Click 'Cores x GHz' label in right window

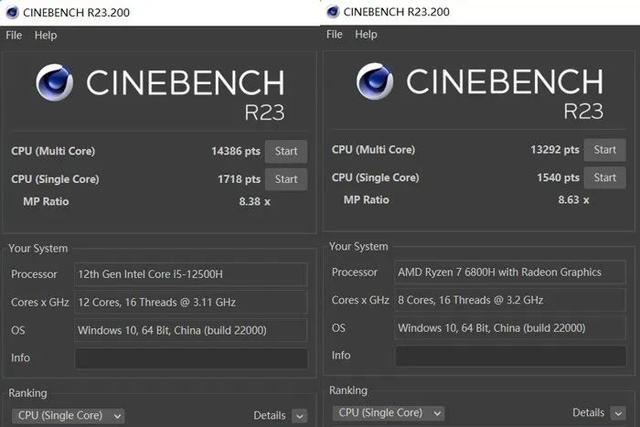(360, 300)
